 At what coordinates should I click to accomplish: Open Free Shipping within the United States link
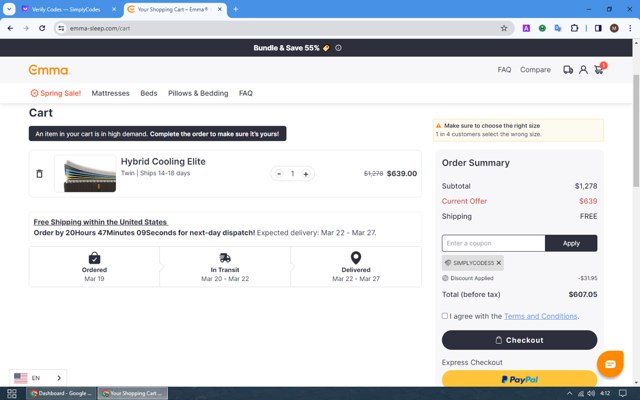pyautogui.click(x=100, y=222)
